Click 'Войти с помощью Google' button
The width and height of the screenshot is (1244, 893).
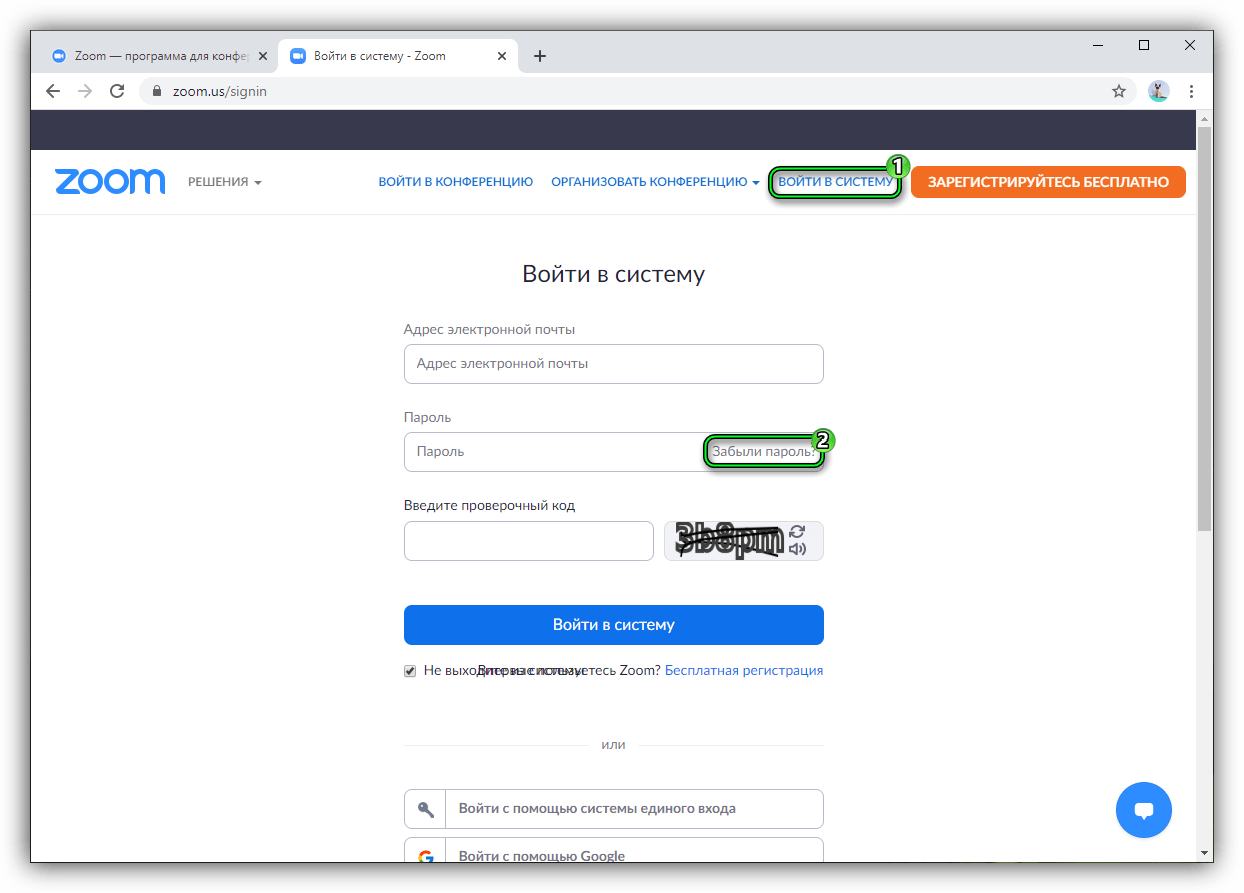pyautogui.click(x=614, y=851)
